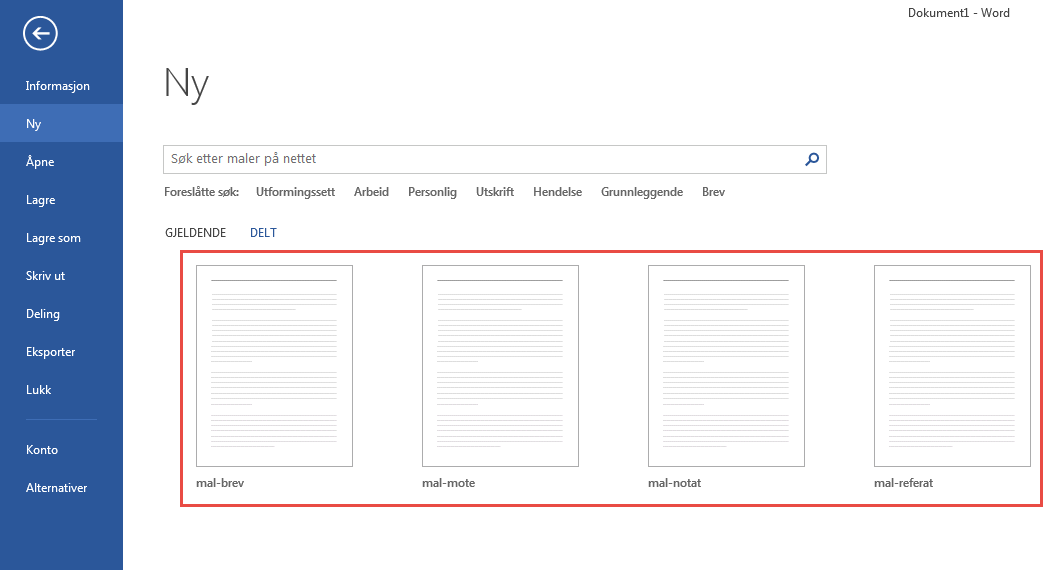Image resolution: width=1048 pixels, height=570 pixels.
Task: Open Lagre som in sidebar
Action: [61, 238]
